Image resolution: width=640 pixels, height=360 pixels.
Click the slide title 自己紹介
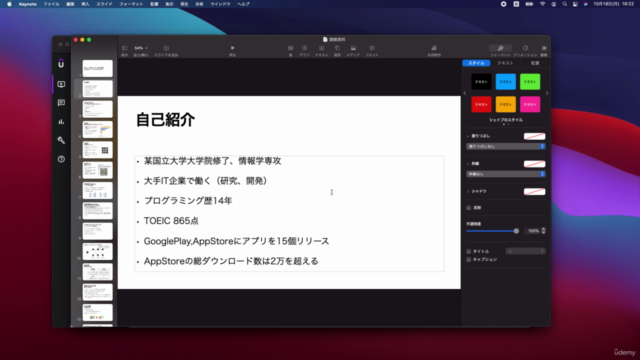(x=165, y=120)
